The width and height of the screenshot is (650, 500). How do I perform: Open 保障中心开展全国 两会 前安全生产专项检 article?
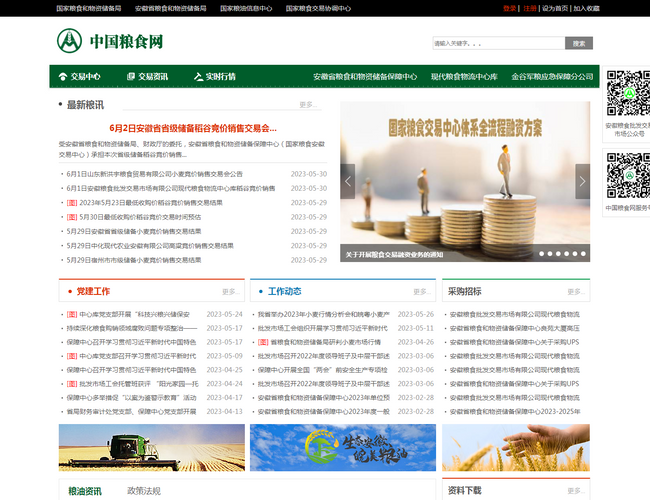[x=323, y=370]
